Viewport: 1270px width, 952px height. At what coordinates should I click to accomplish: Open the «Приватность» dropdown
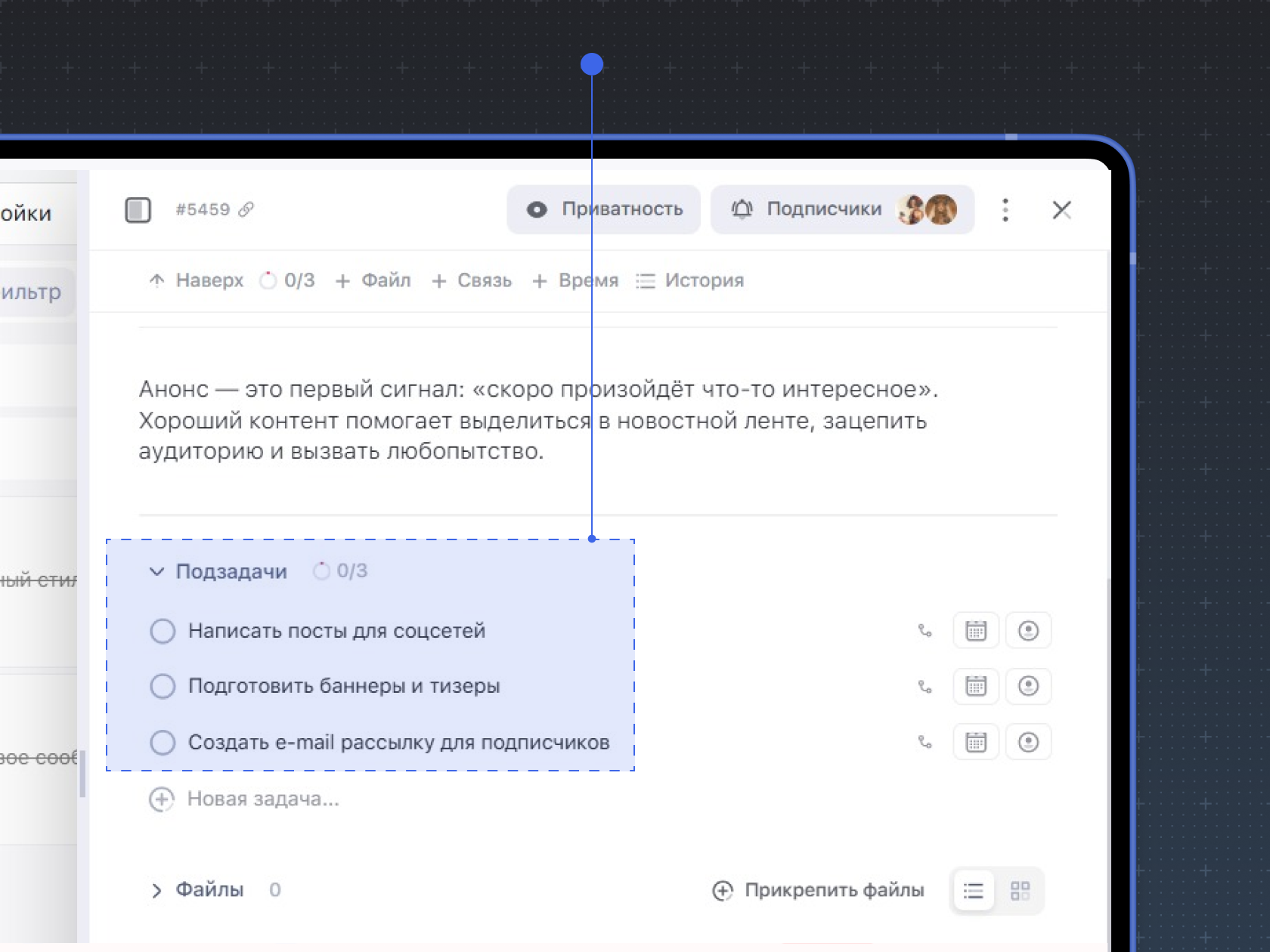click(603, 209)
